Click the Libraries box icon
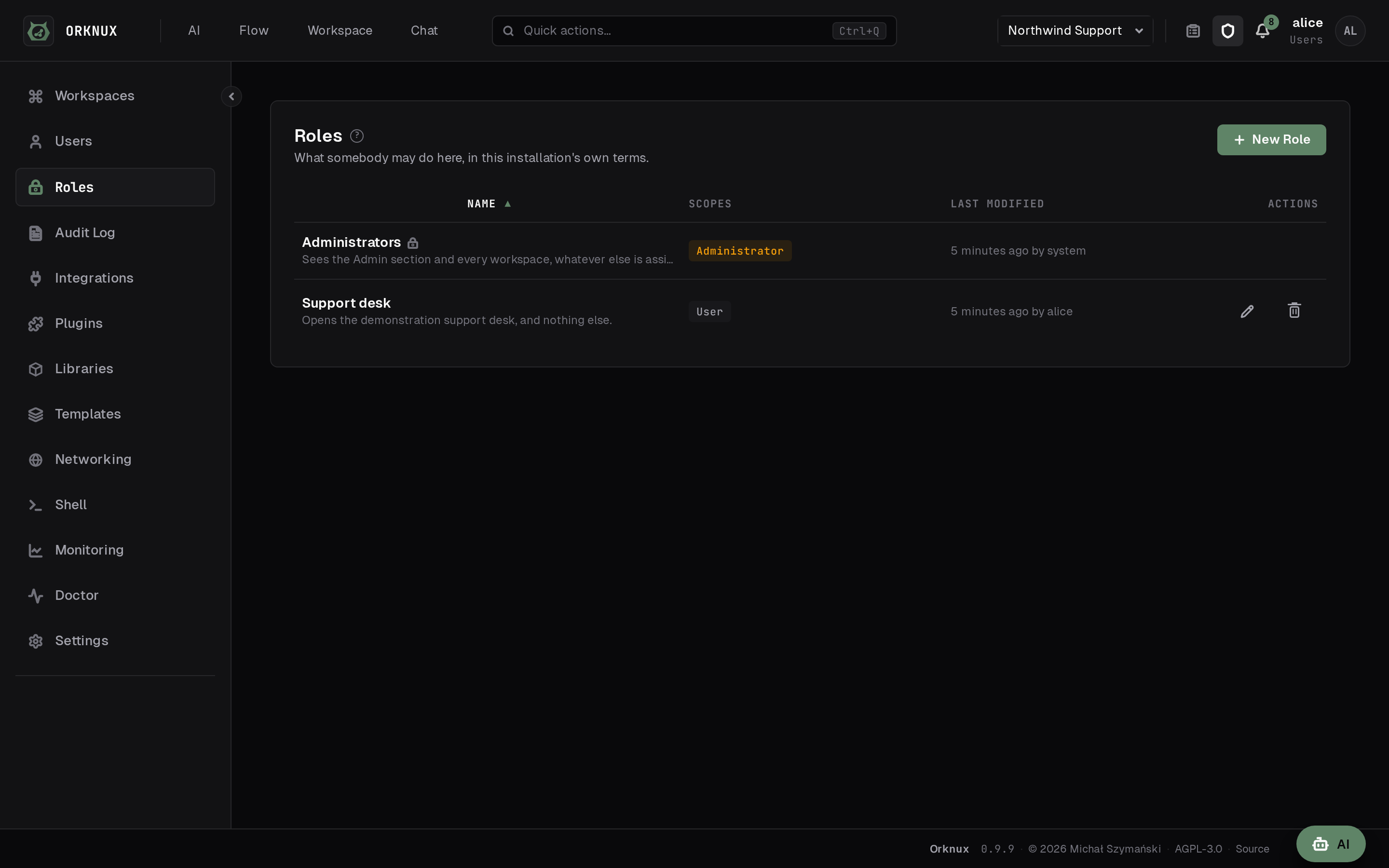Screen dimensions: 1389x868 pyautogui.click(x=36, y=369)
